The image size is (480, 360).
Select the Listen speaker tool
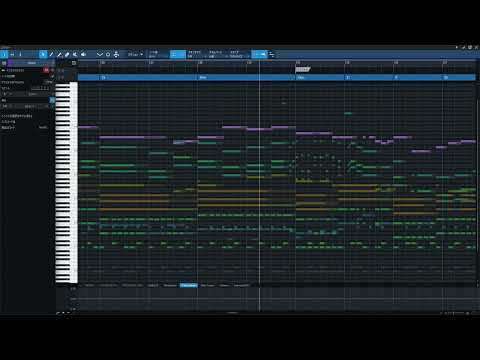pos(83,54)
